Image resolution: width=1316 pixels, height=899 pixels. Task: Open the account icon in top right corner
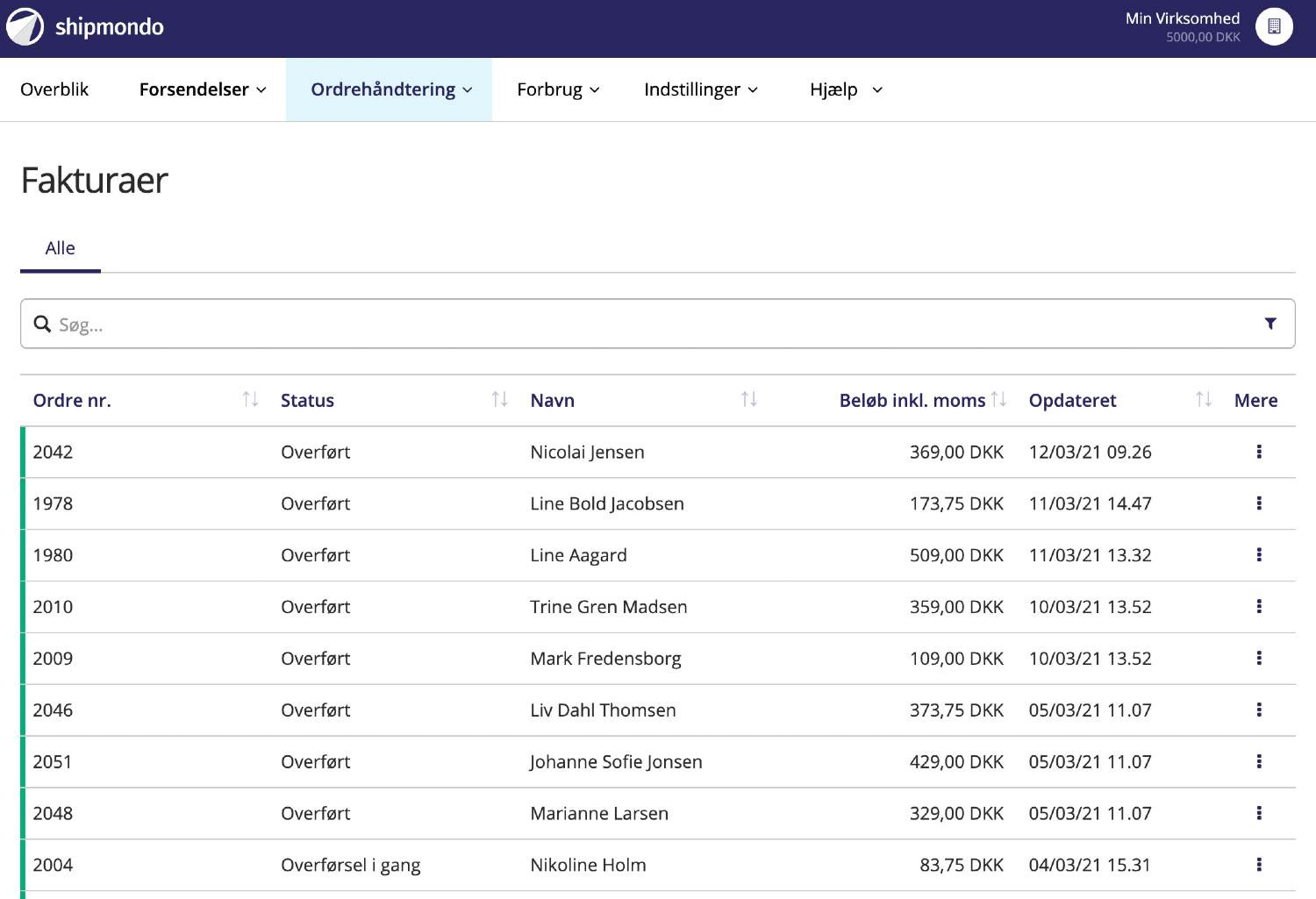point(1273,26)
